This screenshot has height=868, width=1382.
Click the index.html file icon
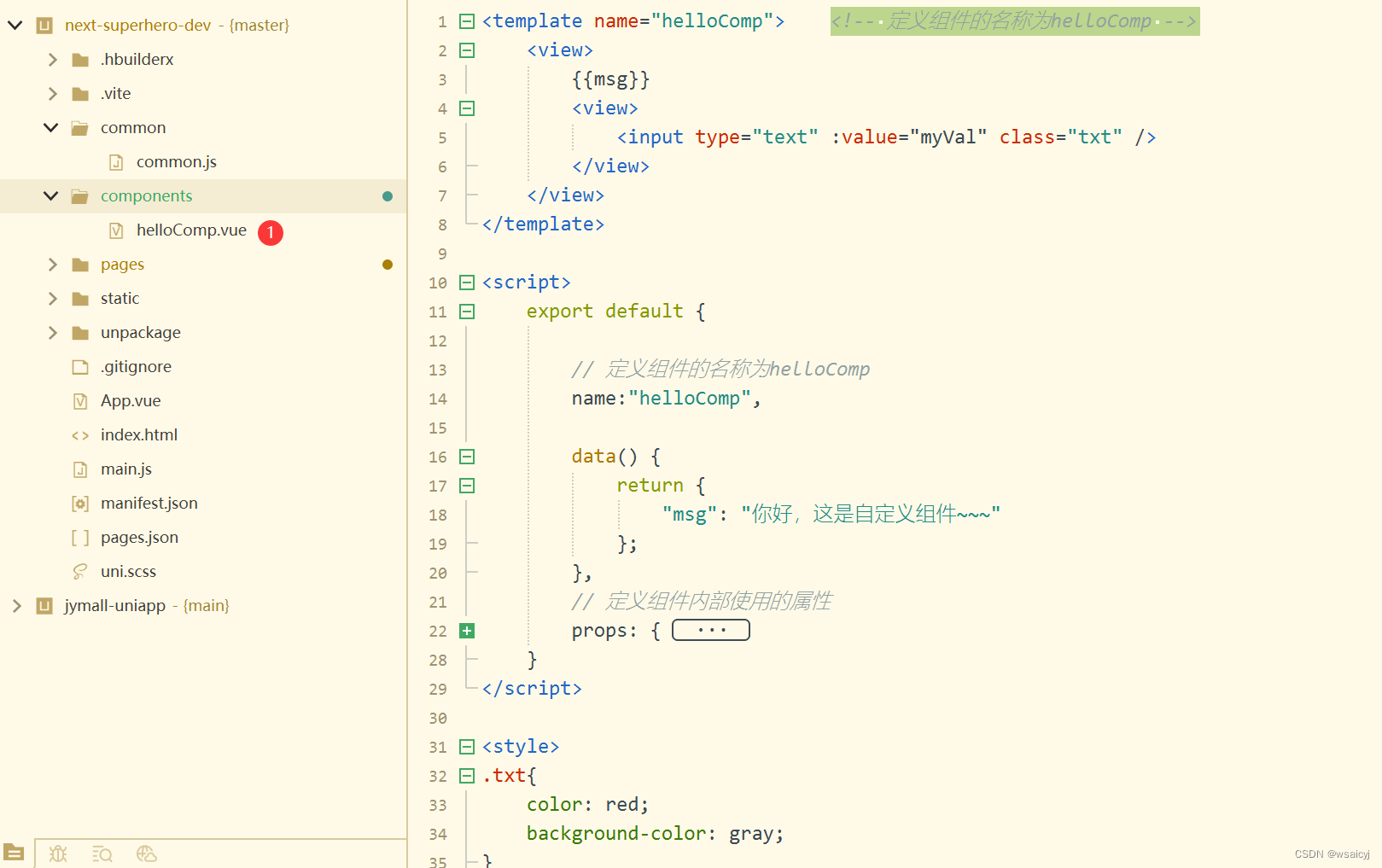[80, 435]
